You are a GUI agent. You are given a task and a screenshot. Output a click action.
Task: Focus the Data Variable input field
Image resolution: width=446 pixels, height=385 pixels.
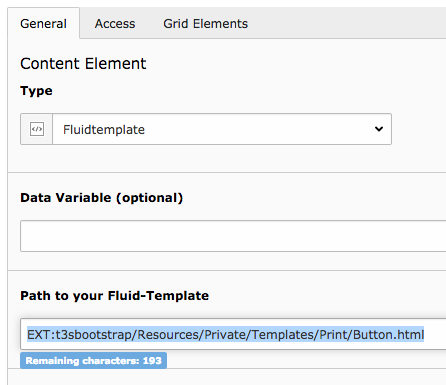[x=233, y=236]
